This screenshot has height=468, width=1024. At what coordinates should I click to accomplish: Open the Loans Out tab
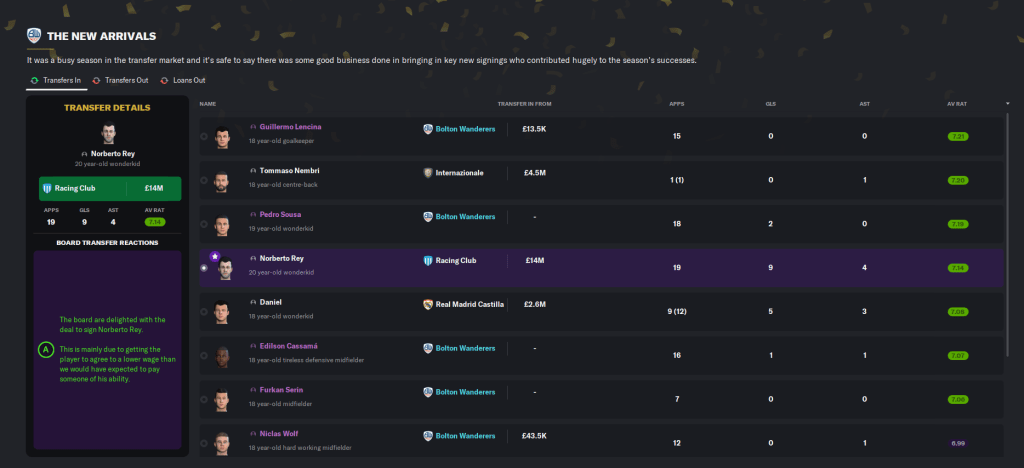tap(183, 80)
